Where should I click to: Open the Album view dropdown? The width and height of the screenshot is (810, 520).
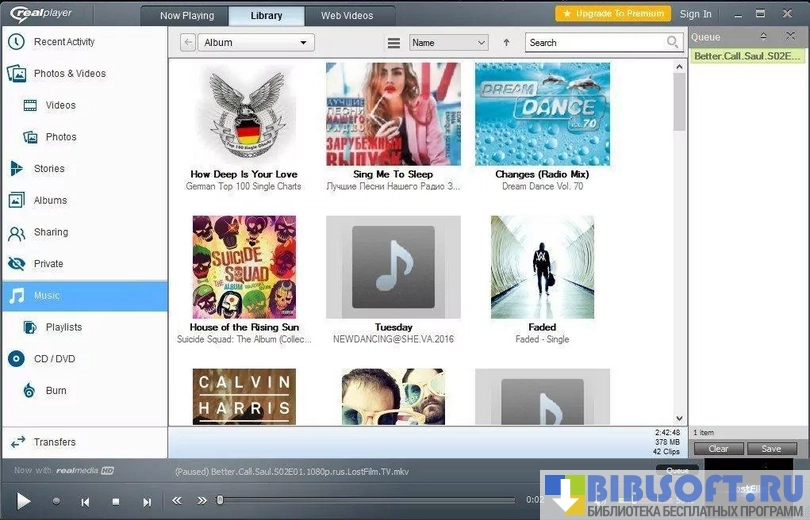257,43
